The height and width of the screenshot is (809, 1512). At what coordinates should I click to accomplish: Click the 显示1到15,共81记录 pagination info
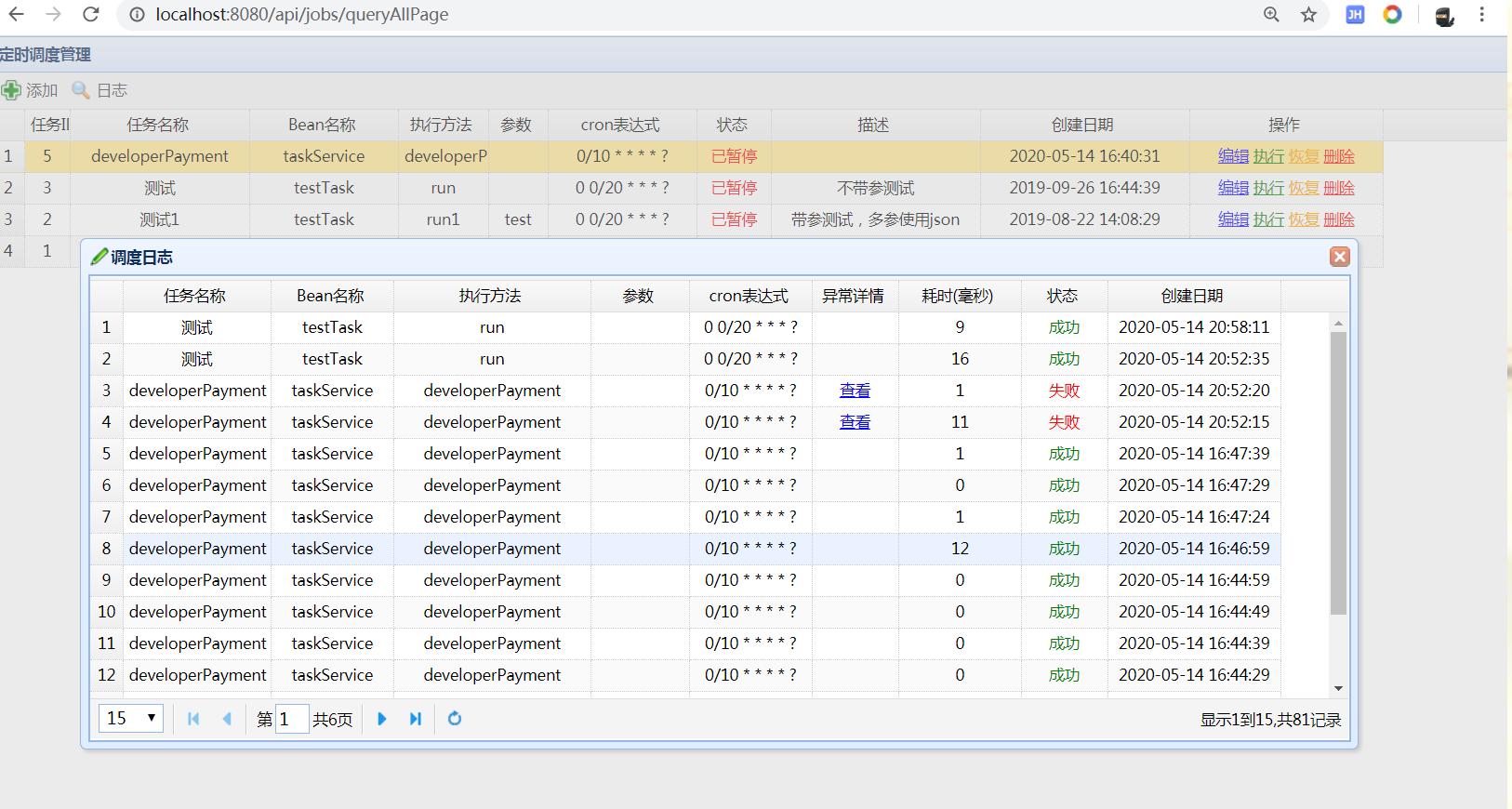click(x=1270, y=720)
